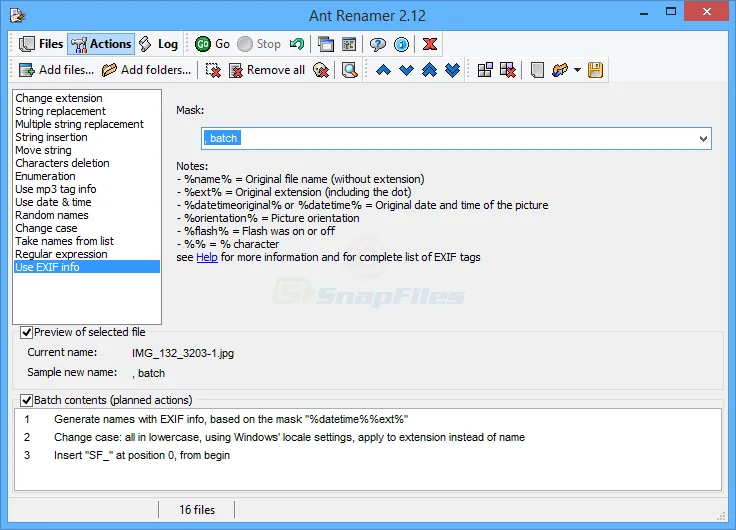
Task: Open the Log tab
Action: (159, 44)
